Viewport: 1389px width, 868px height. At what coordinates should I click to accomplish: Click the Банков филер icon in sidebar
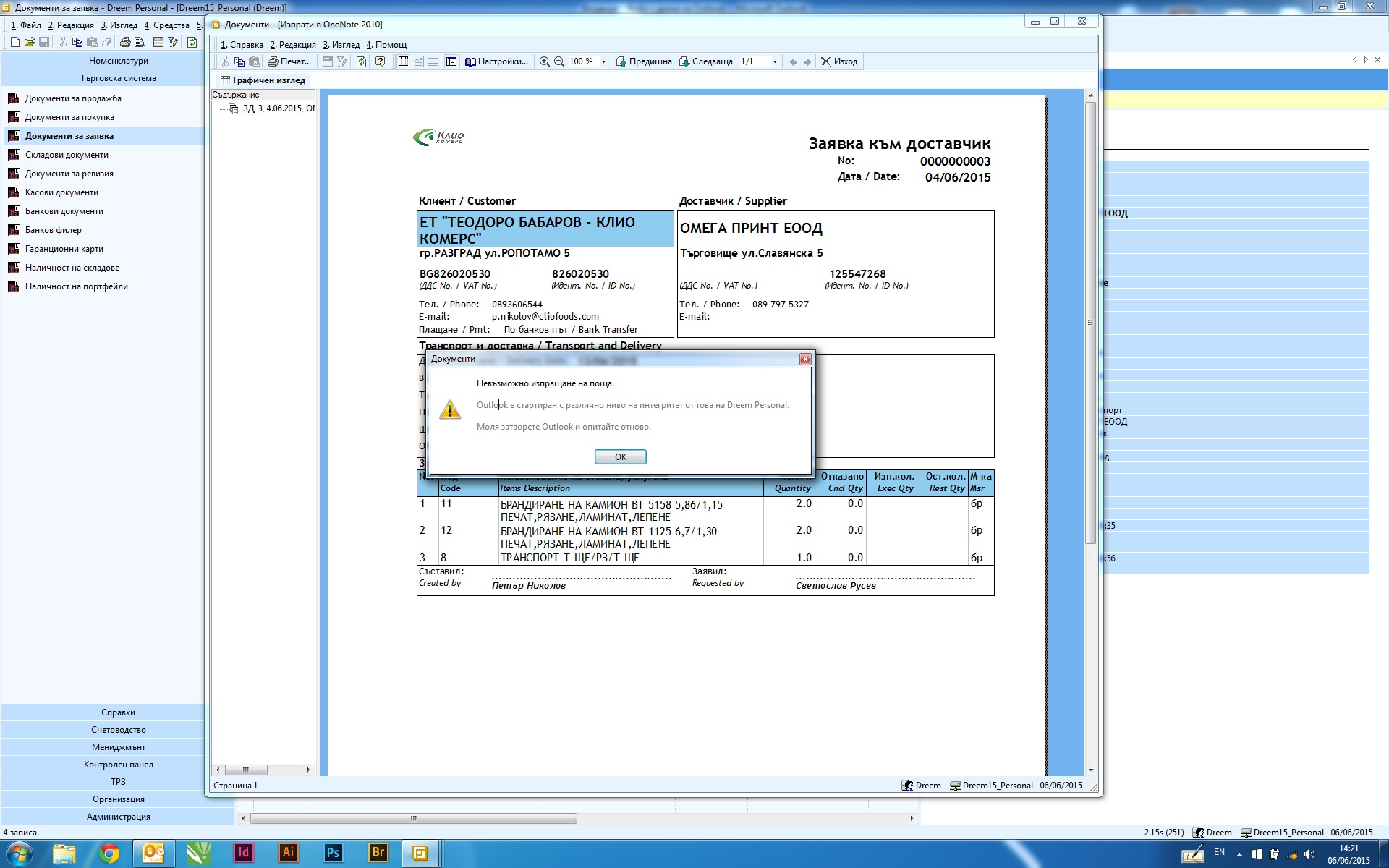[13, 230]
